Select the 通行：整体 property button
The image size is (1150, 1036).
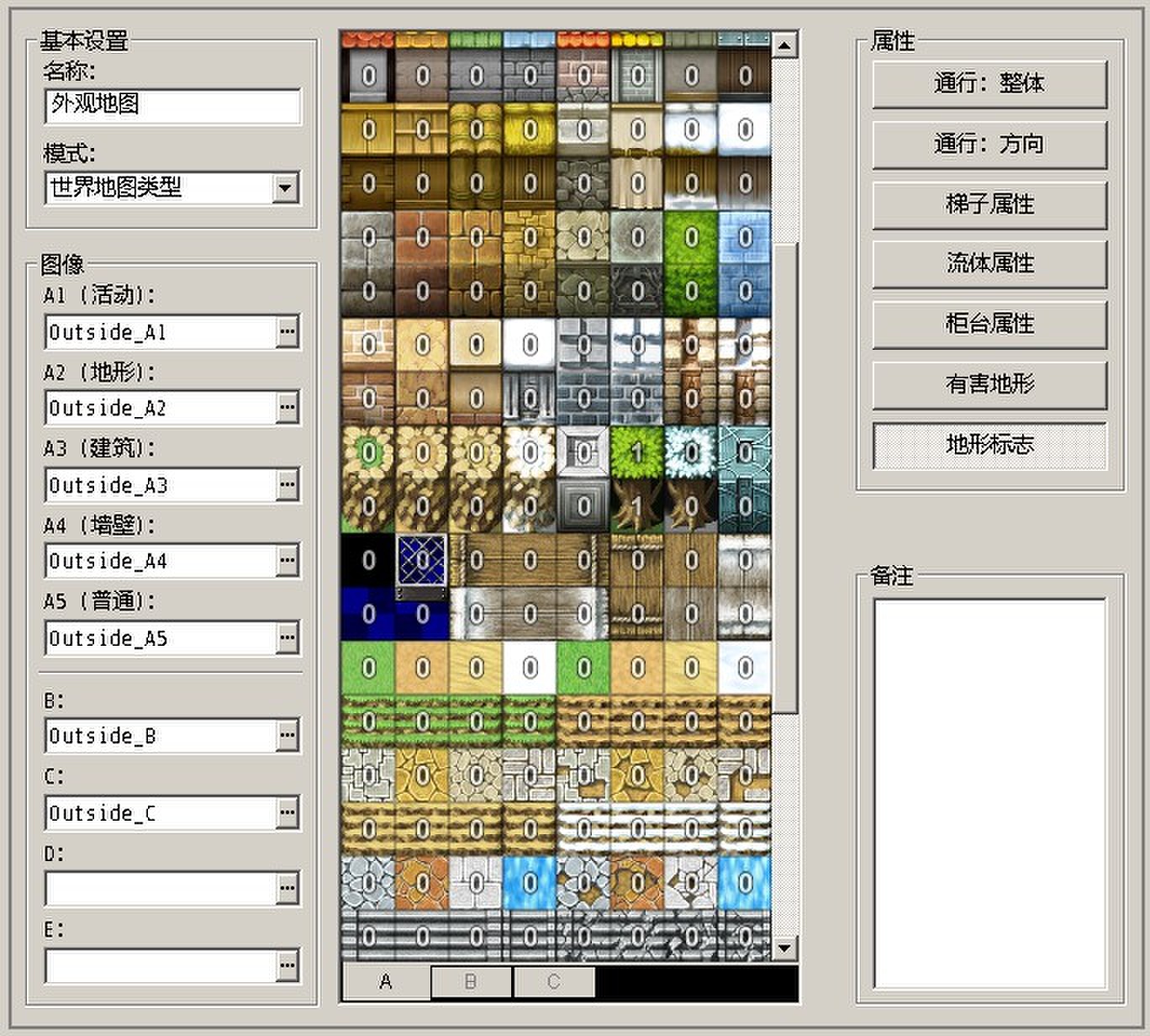coord(989,84)
